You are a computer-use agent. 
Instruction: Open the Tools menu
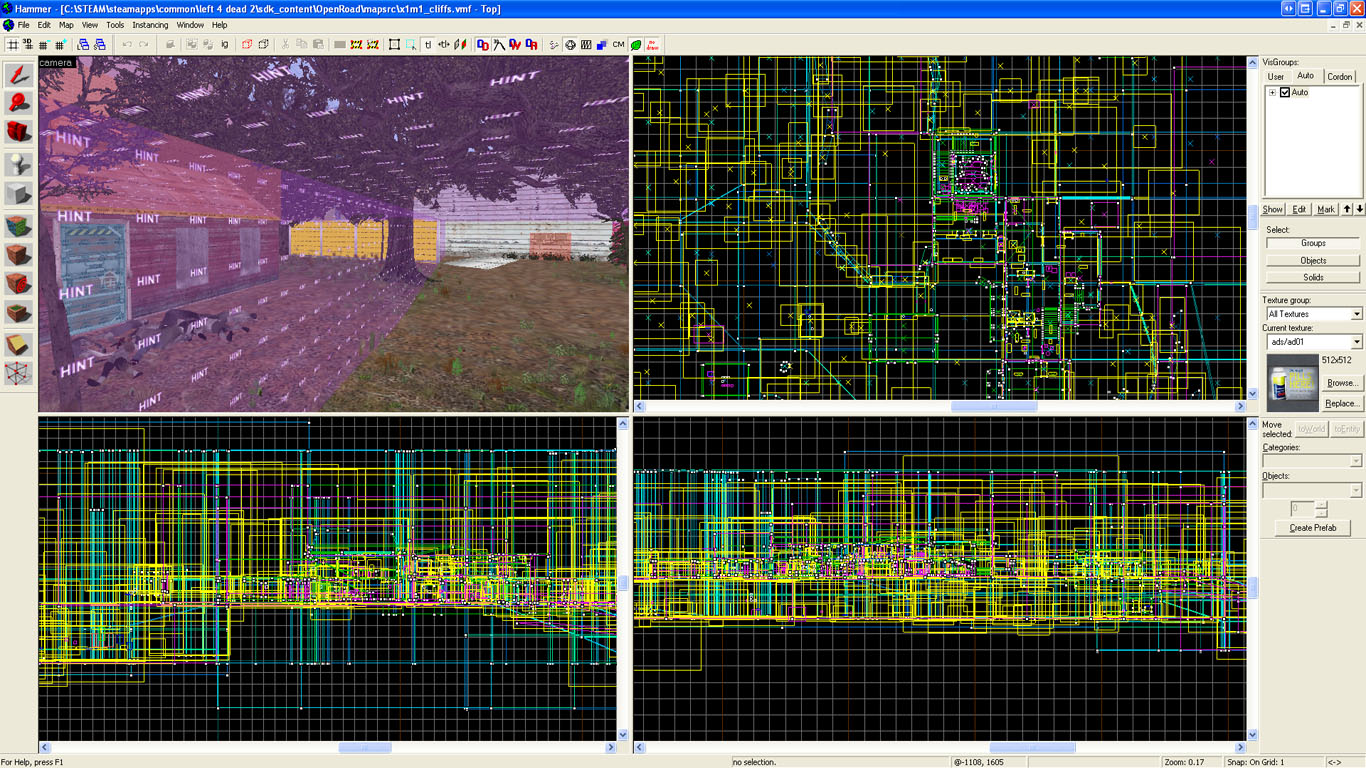[115, 25]
